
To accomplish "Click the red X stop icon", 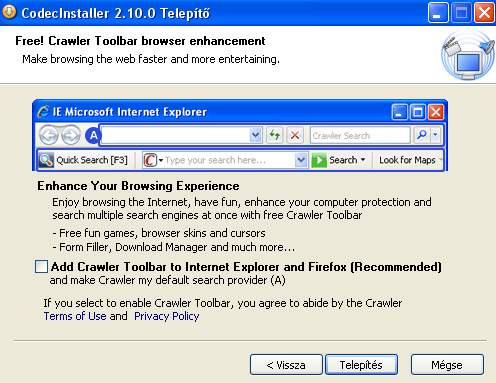I will (295, 135).
